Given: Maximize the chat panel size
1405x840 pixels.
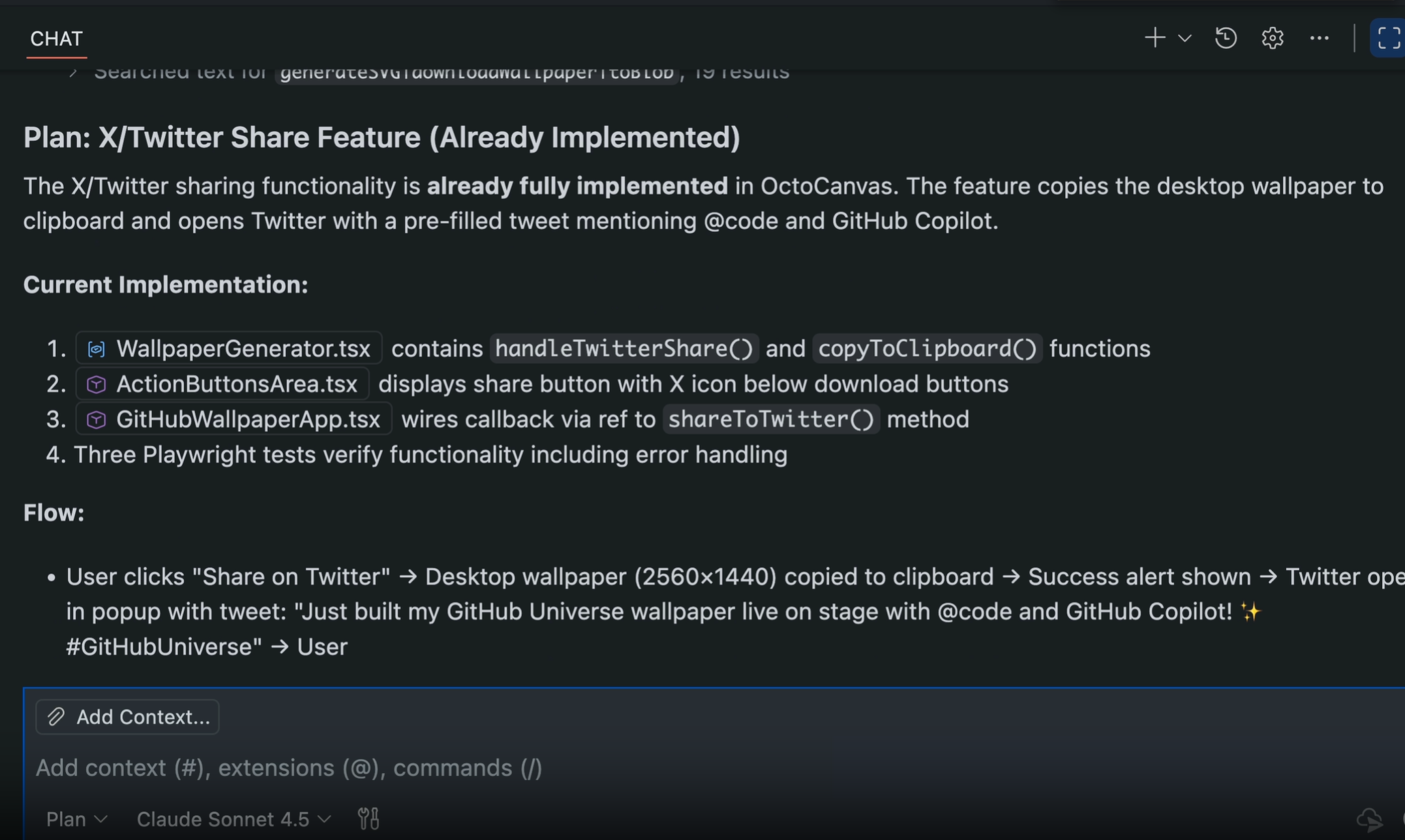Looking at the screenshot, I should 1388,38.
